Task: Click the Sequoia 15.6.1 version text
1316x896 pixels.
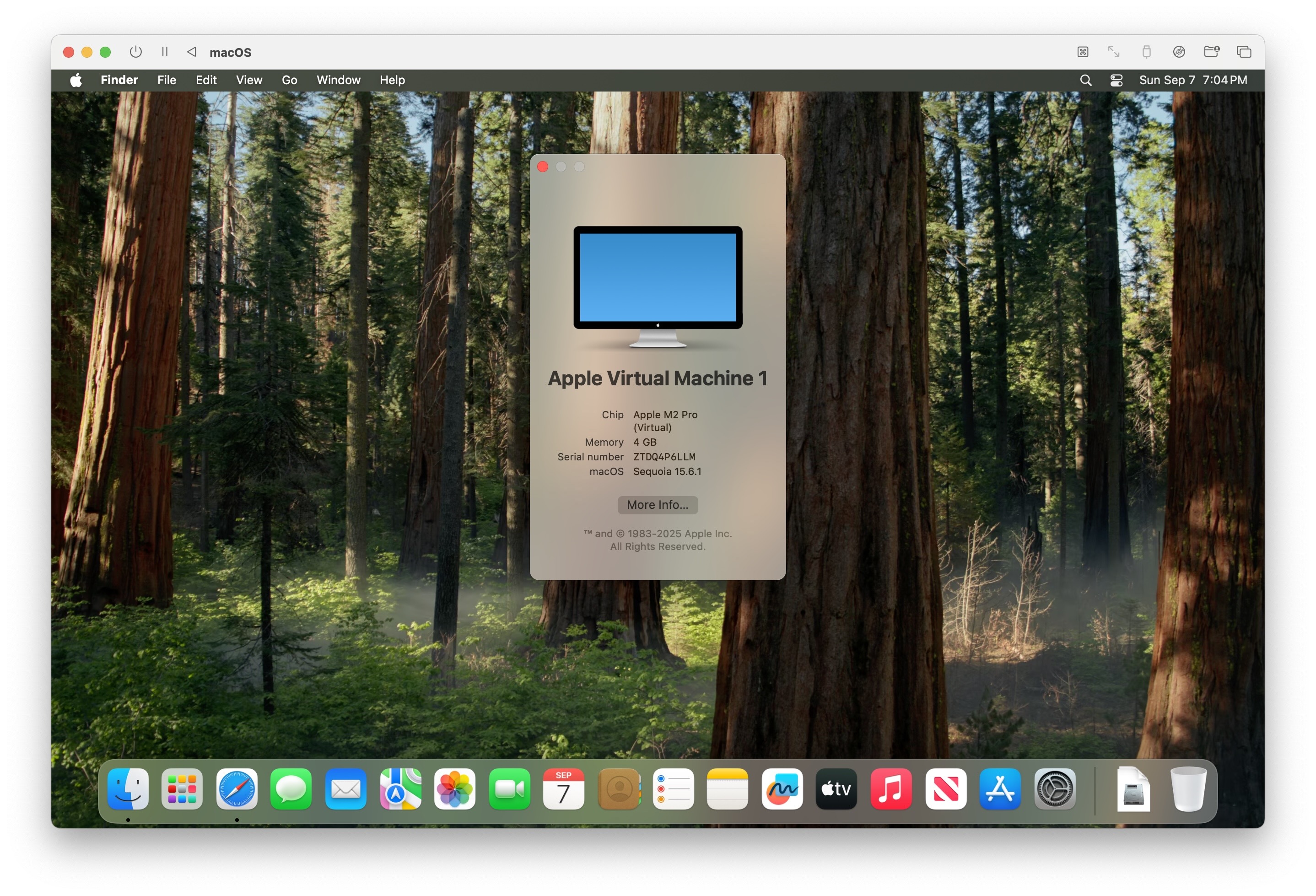Action: pyautogui.click(x=667, y=471)
